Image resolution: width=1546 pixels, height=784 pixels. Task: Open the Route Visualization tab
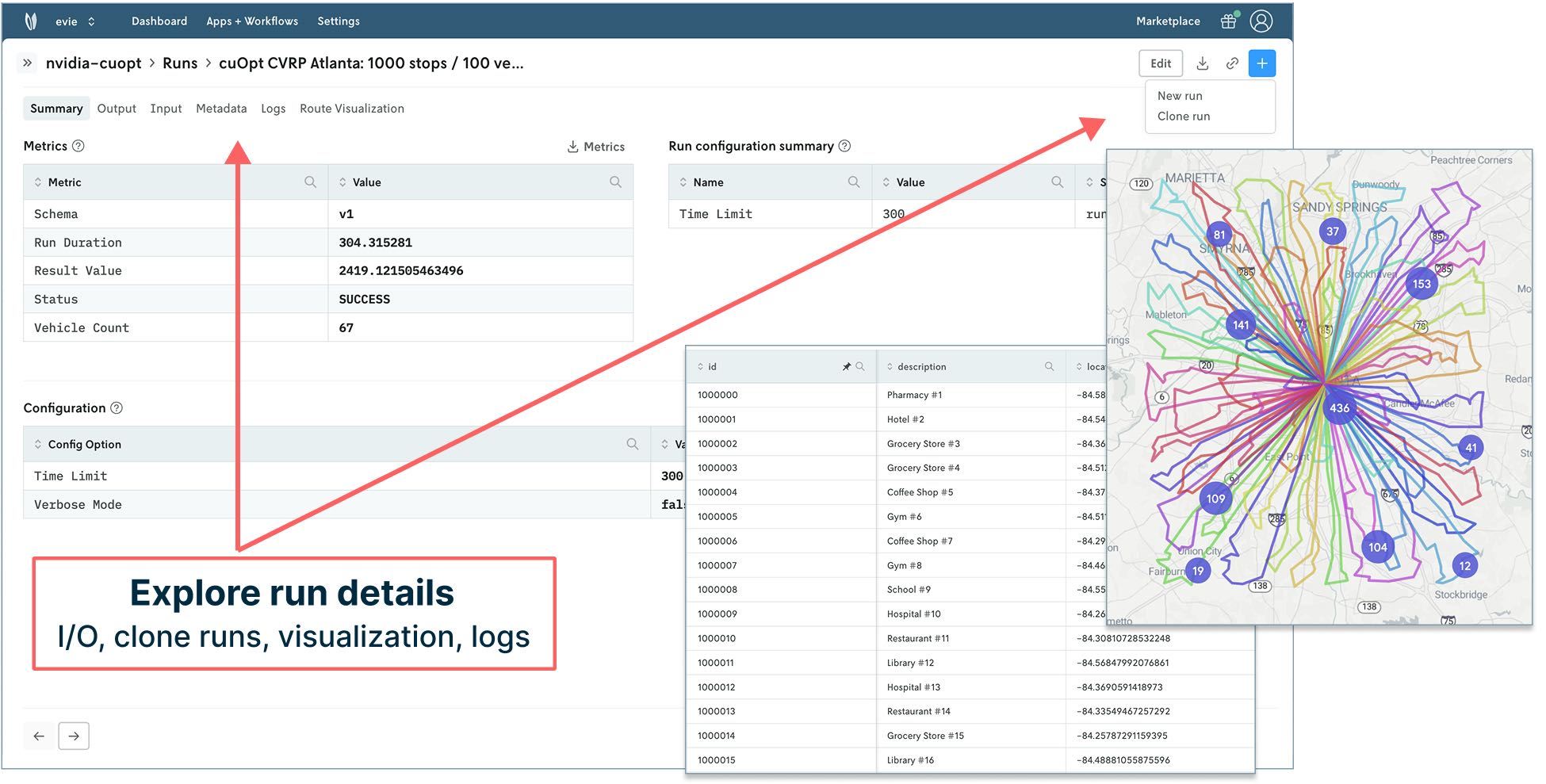352,109
